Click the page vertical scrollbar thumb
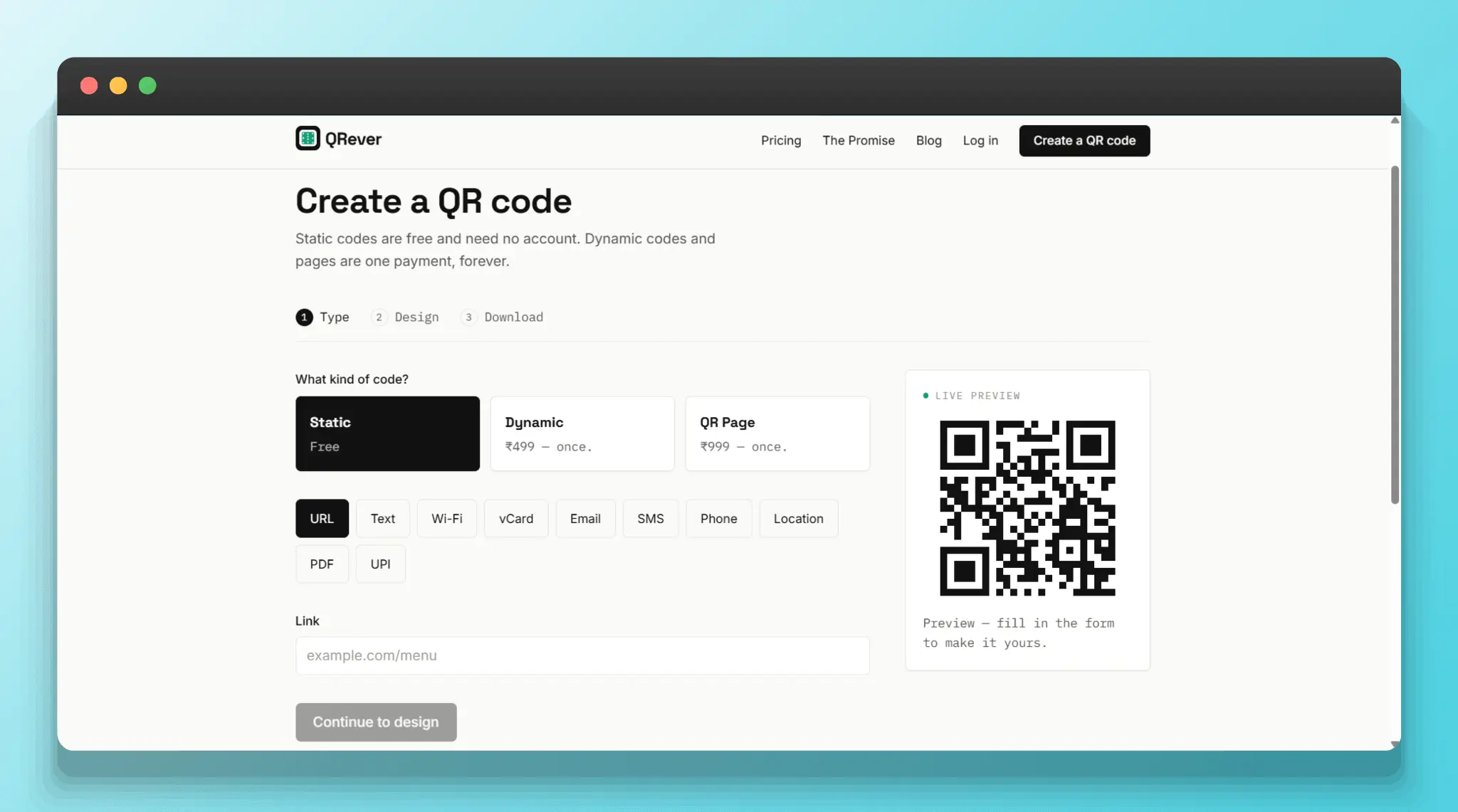 click(x=1395, y=334)
